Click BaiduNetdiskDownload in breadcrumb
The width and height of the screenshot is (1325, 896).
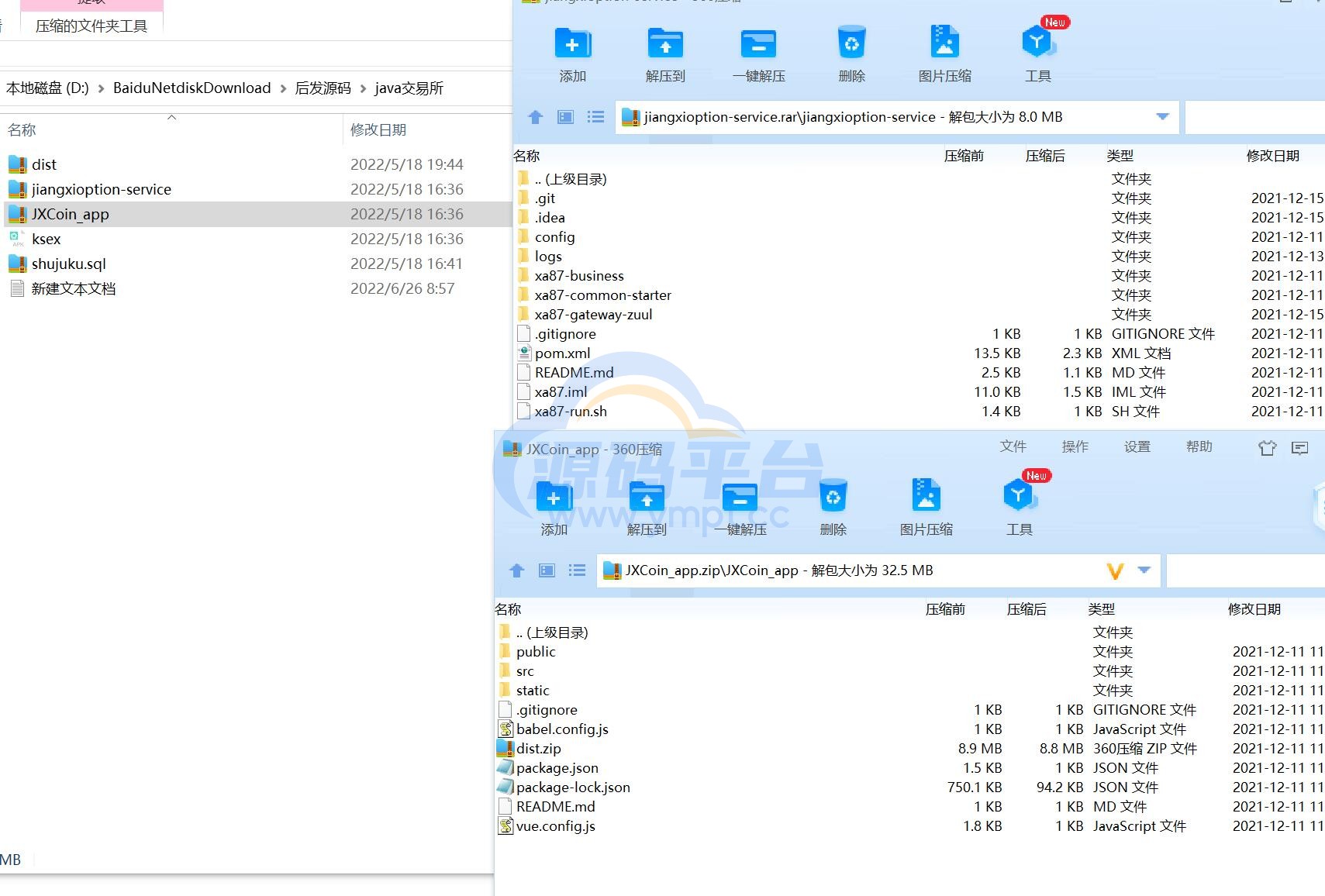[x=192, y=88]
